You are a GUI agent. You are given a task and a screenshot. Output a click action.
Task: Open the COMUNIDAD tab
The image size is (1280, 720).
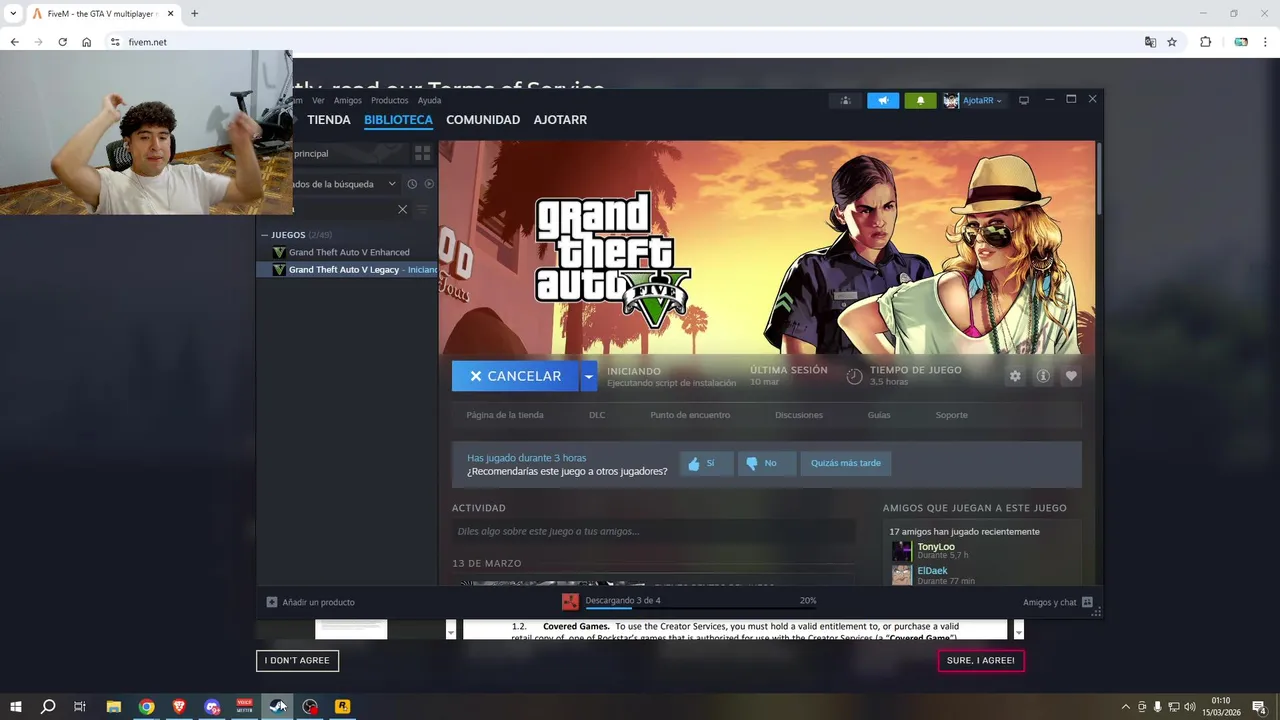click(483, 120)
